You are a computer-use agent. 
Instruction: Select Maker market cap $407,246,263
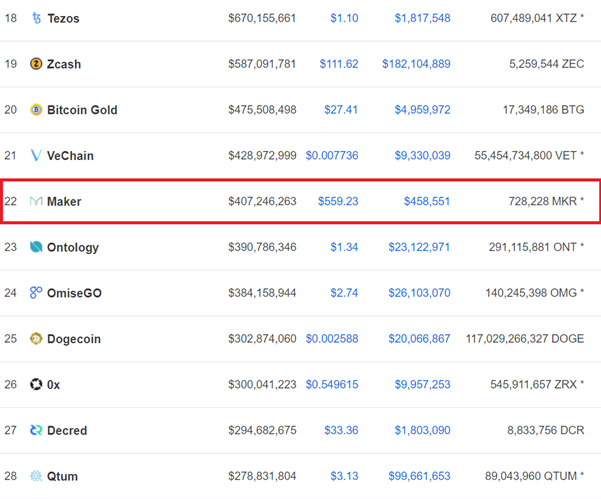pos(262,201)
